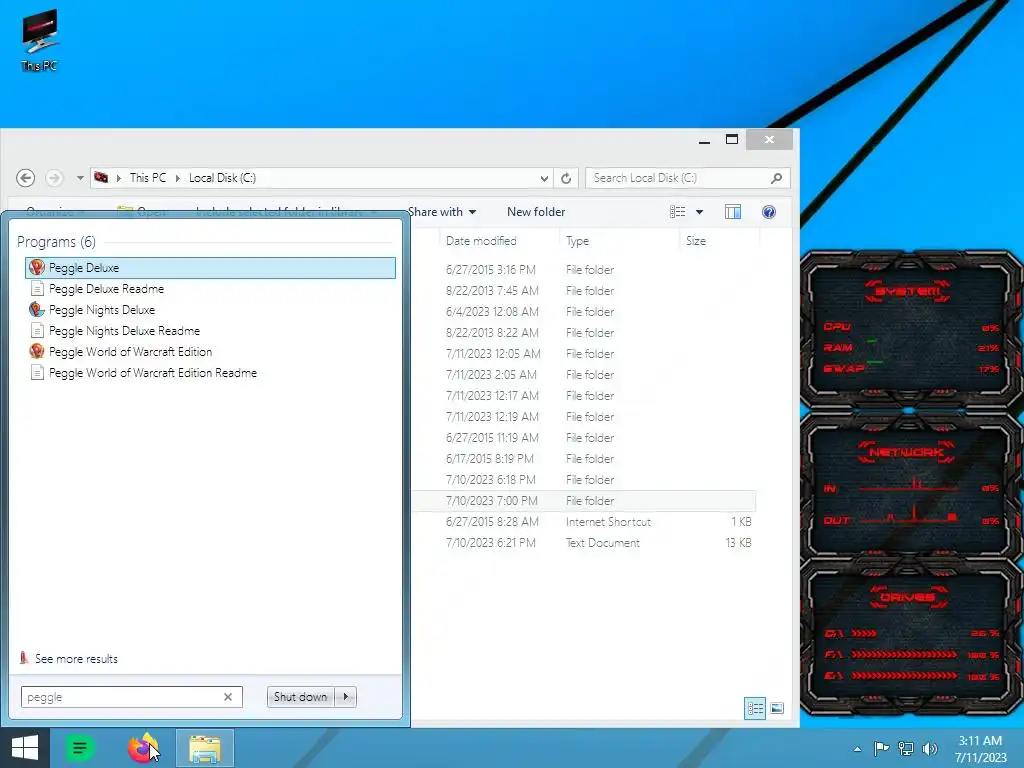Expand the address bar history dropdown
This screenshot has width=1024, height=768.
point(544,178)
